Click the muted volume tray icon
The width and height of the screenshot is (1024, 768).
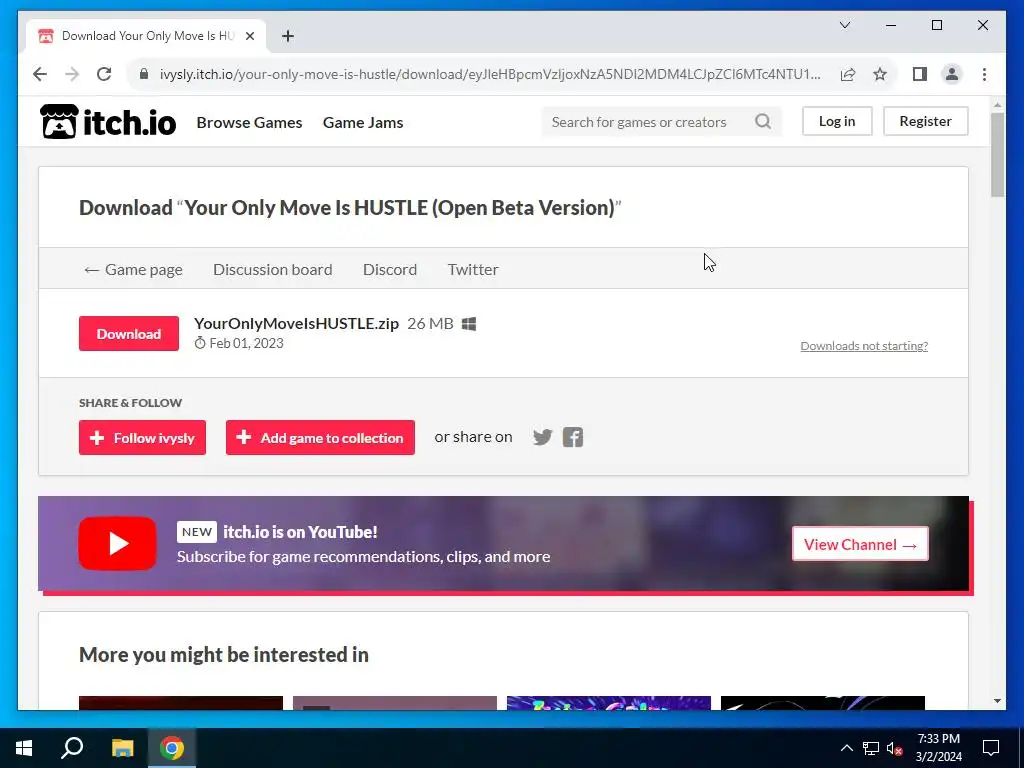pyautogui.click(x=894, y=748)
